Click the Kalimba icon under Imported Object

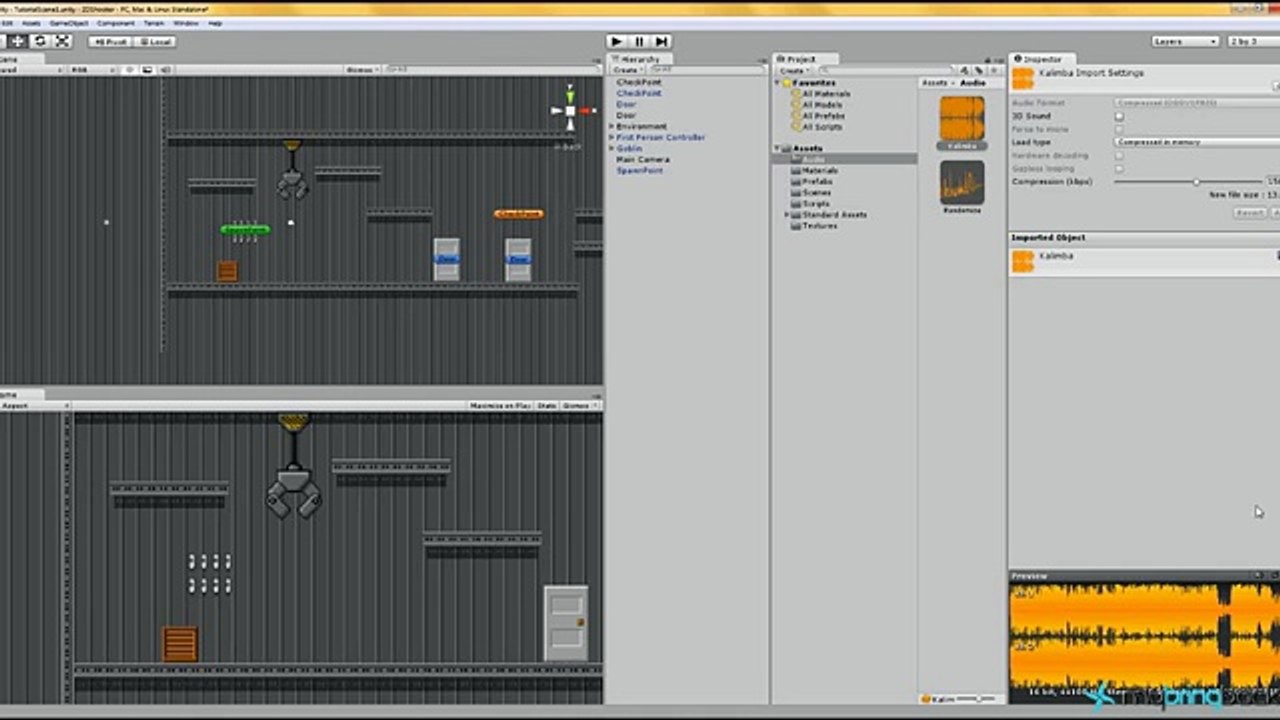point(1023,261)
